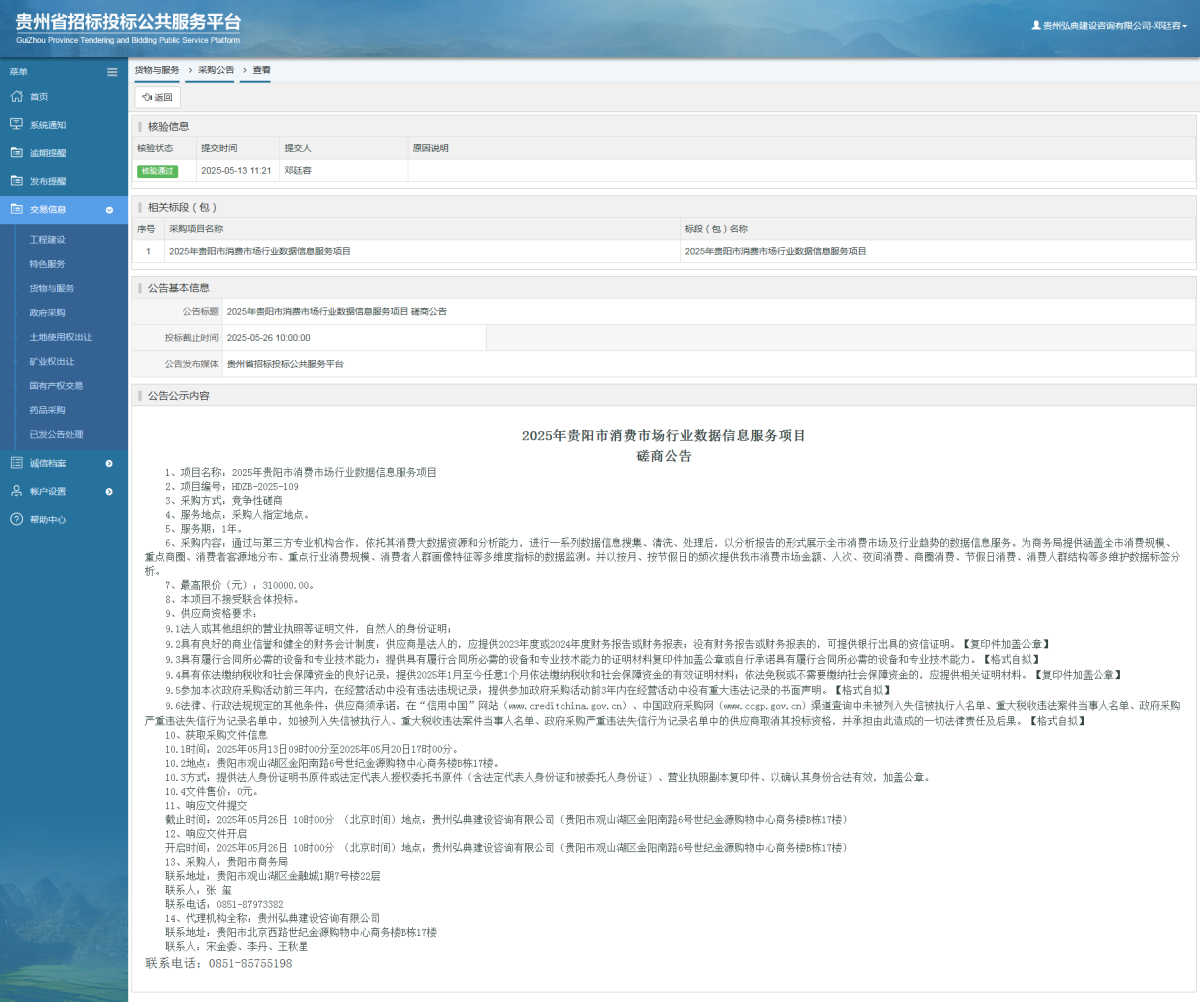Expand the 诚信档案 submenu arrow
The image size is (1200, 1002).
coord(109,463)
